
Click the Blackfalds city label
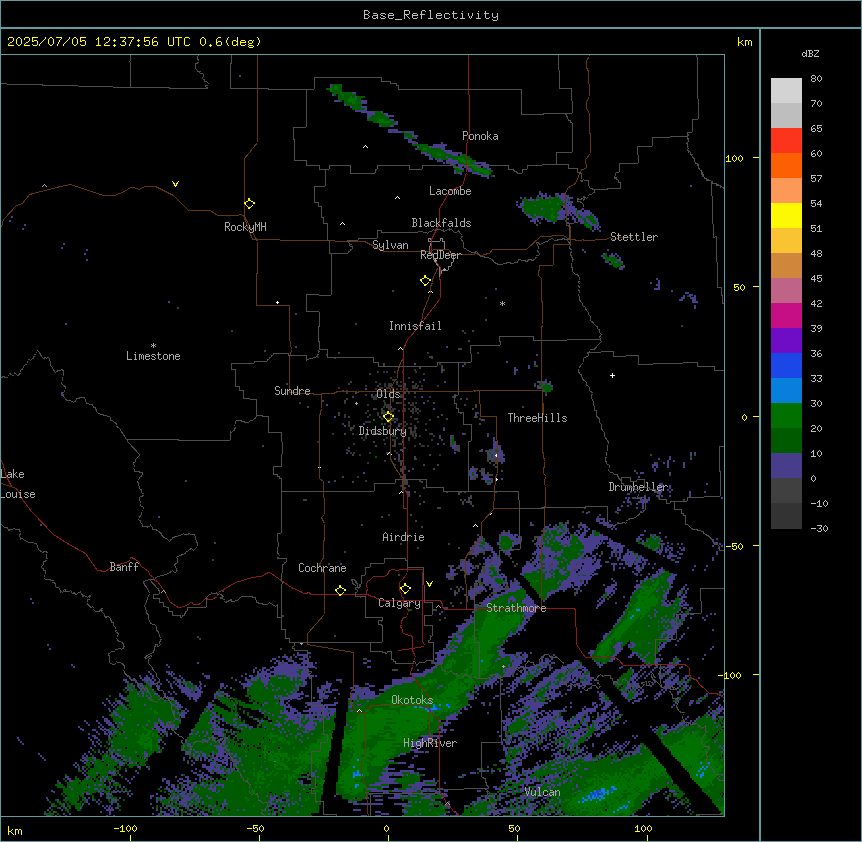[x=441, y=223]
